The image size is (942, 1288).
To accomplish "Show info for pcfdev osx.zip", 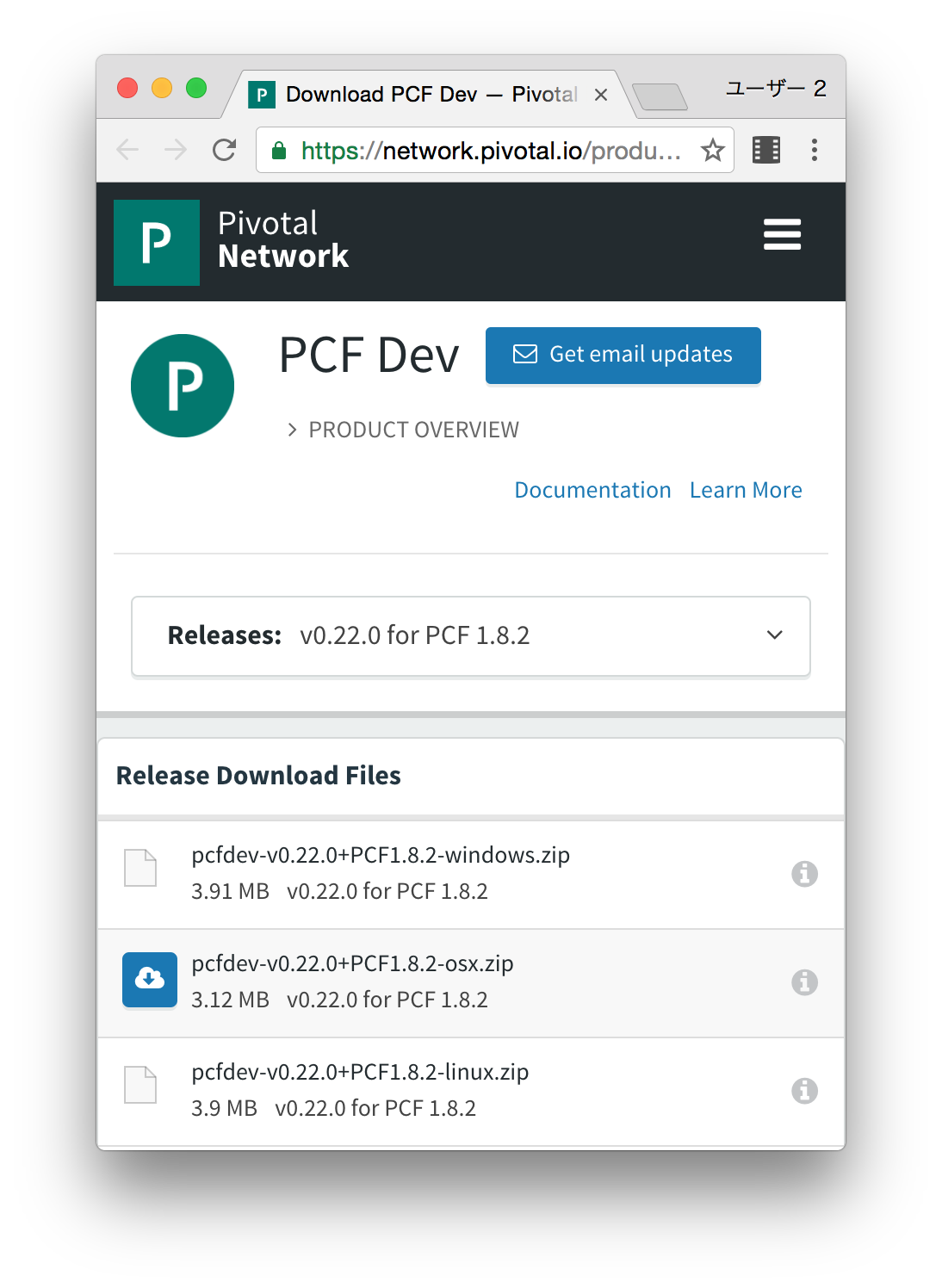I will [804, 982].
